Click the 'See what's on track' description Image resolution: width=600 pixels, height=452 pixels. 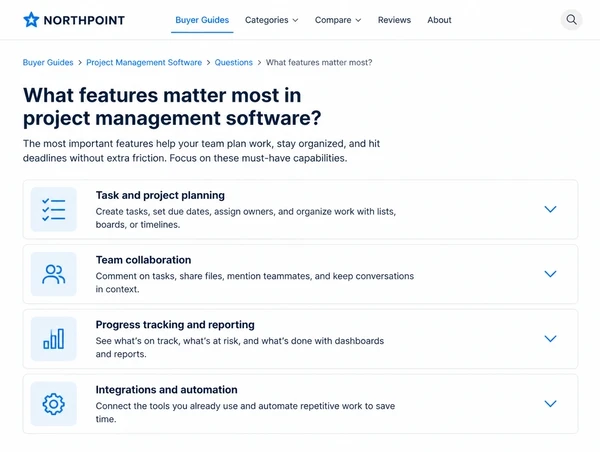point(240,347)
